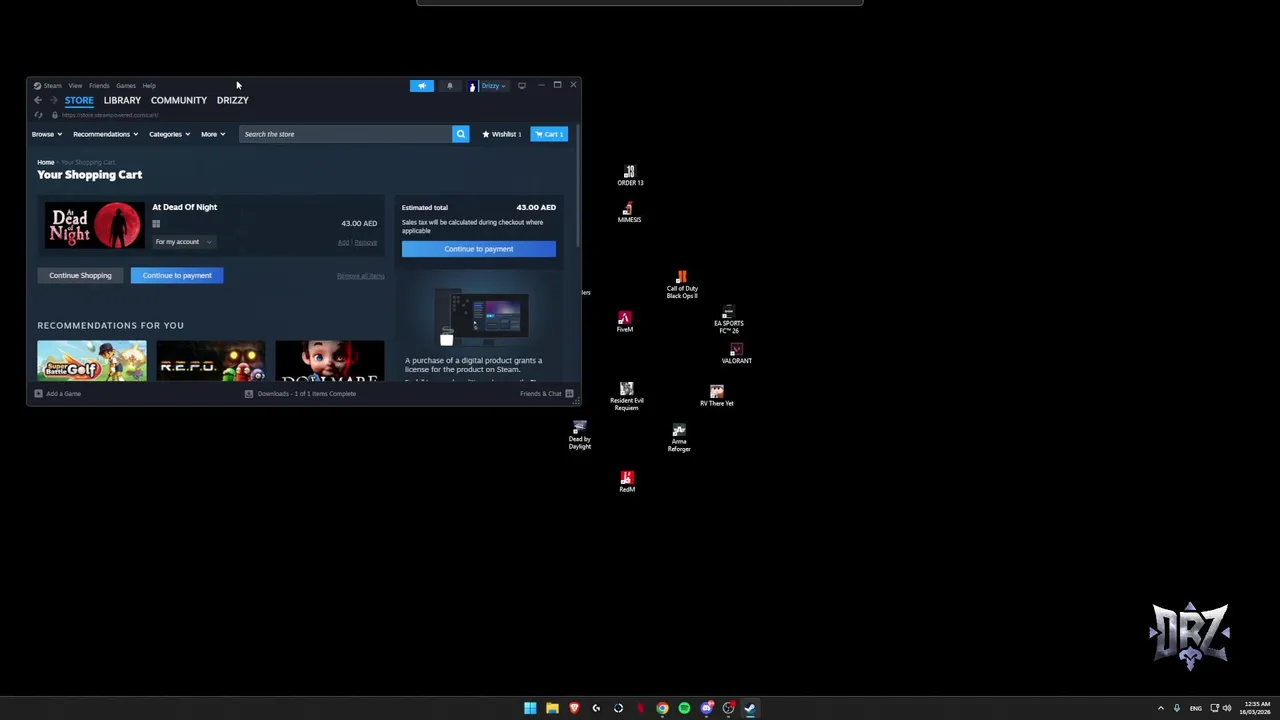This screenshot has height=720, width=1280.
Task: Click the Add link beside Remove
Action: [x=343, y=243]
